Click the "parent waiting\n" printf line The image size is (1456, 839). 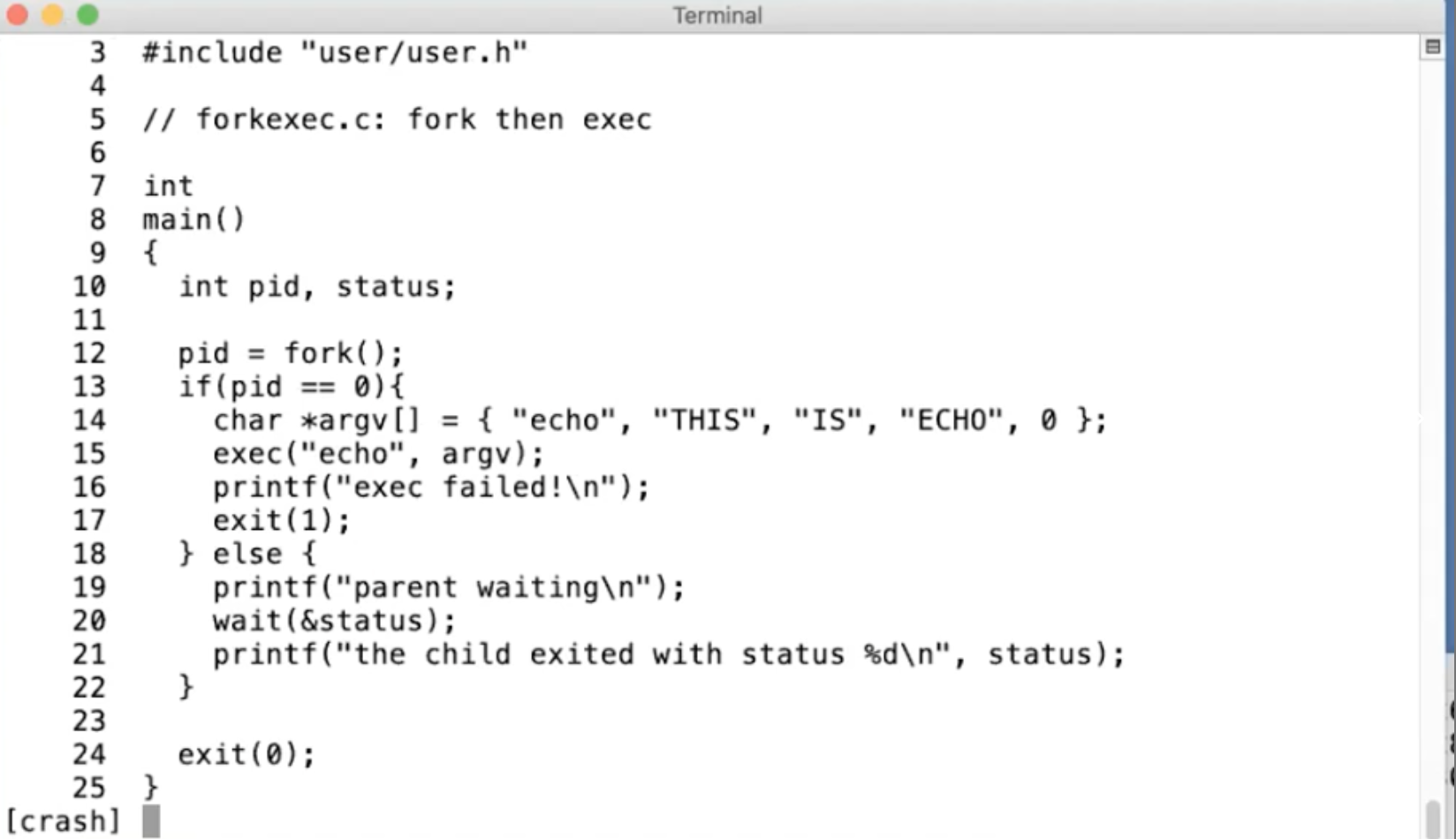point(449,587)
